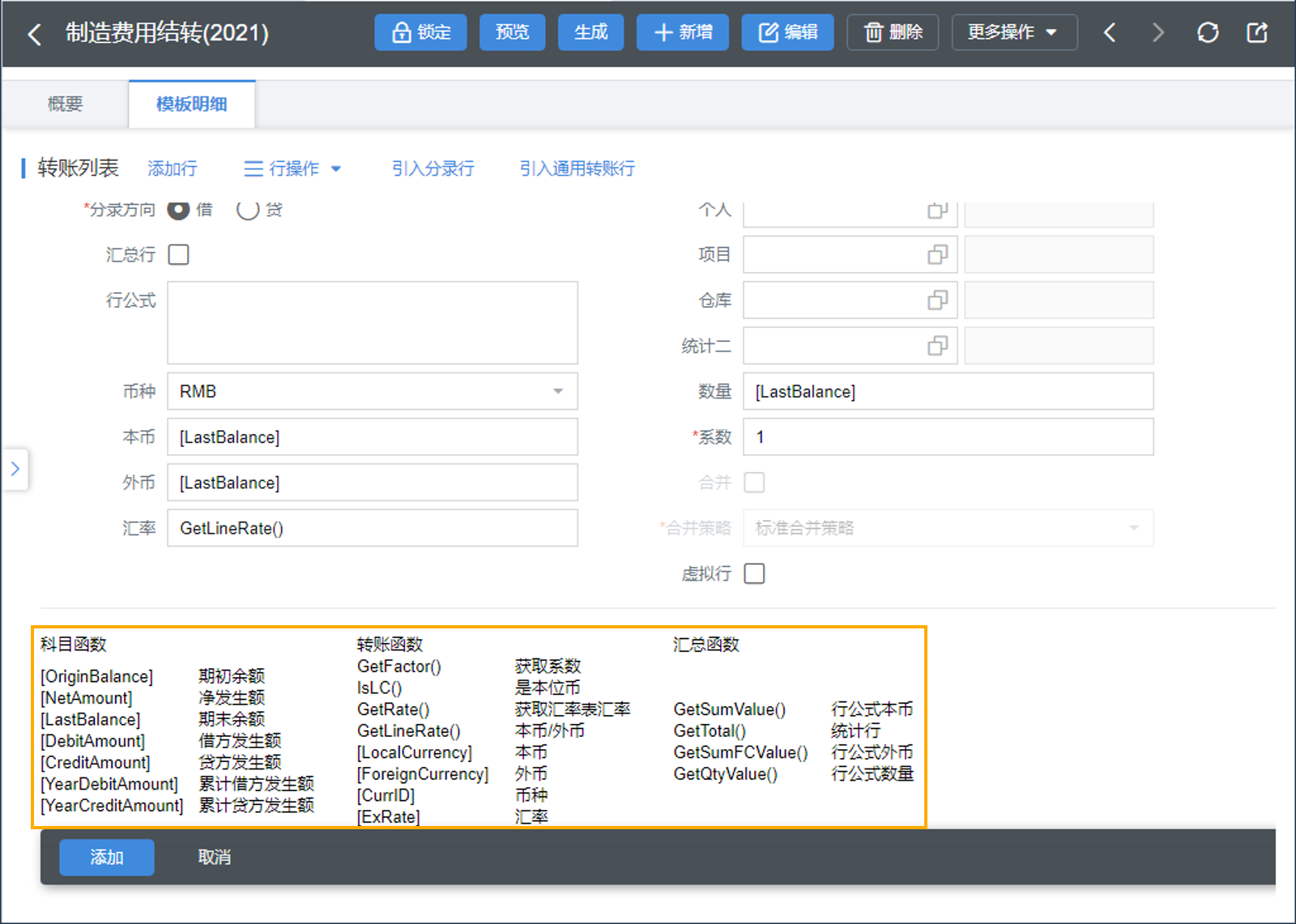Switch to the 概要 tab
This screenshot has width=1296, height=924.
click(65, 104)
